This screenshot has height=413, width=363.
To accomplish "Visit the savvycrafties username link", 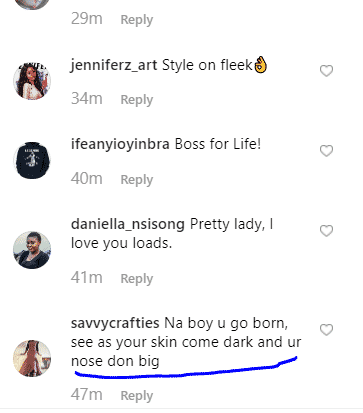I will [115, 323].
